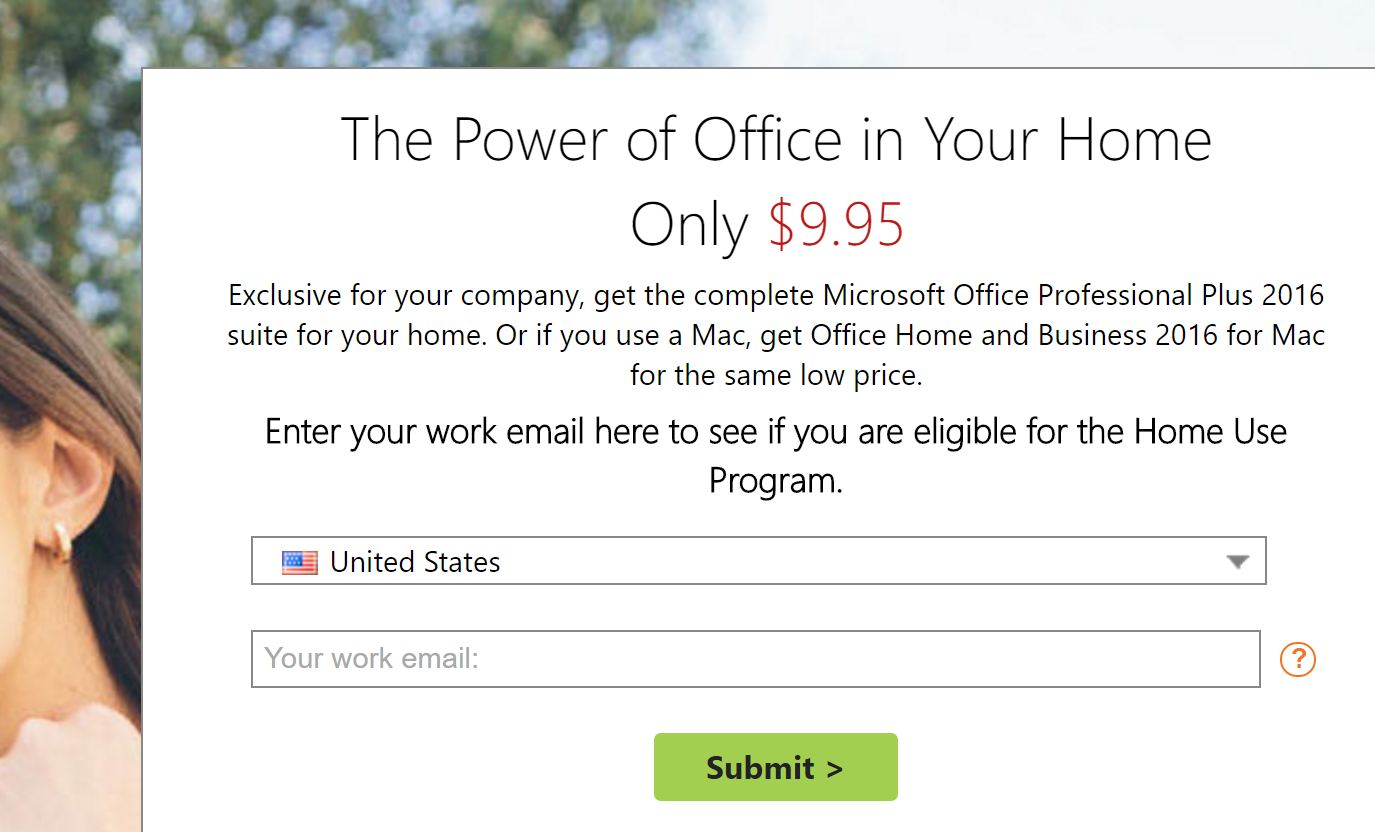The width and height of the screenshot is (1375, 832).
Task: Click the orange question mark help icon
Action: (1298, 659)
